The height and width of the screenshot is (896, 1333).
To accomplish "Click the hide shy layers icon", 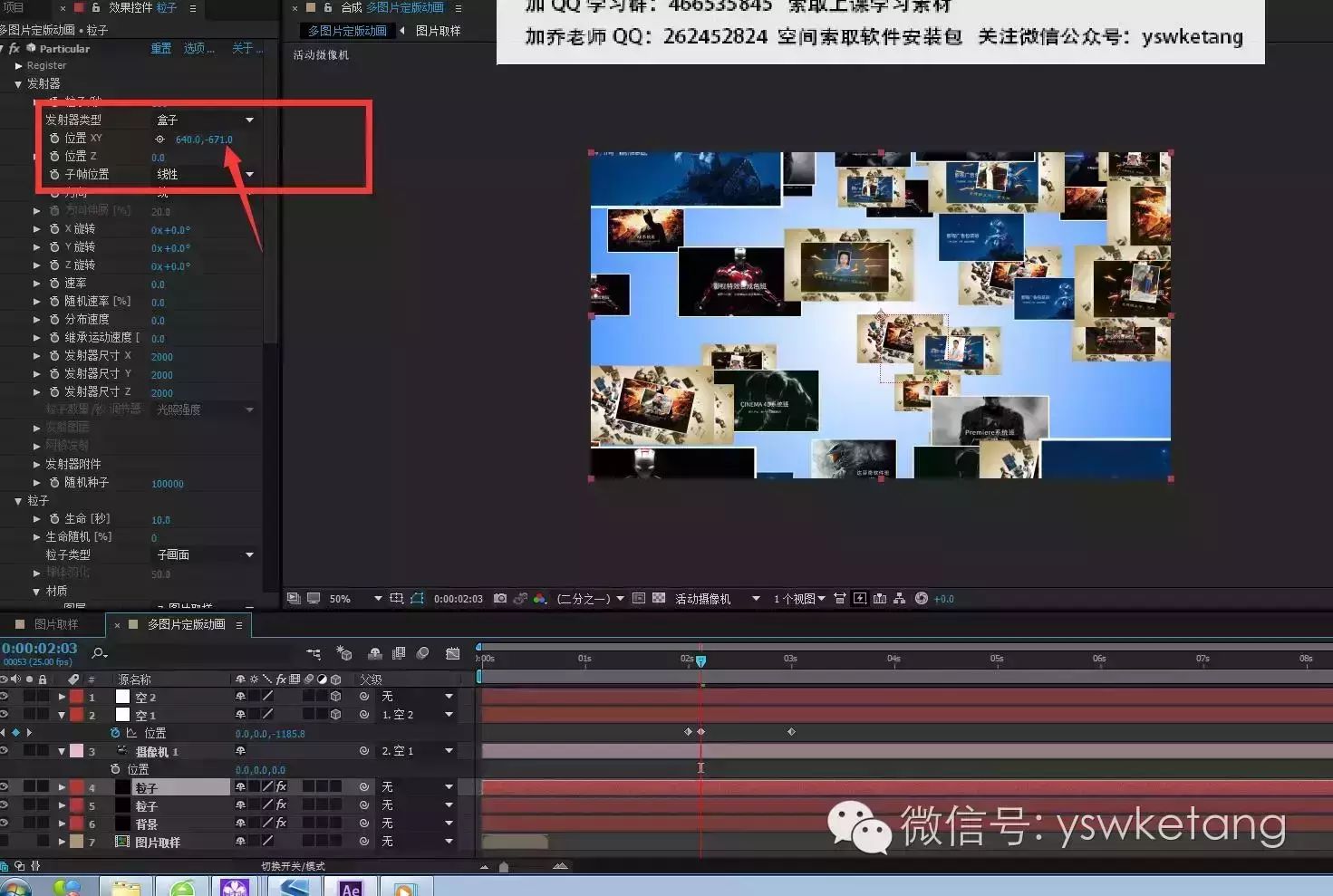I will 374,652.
